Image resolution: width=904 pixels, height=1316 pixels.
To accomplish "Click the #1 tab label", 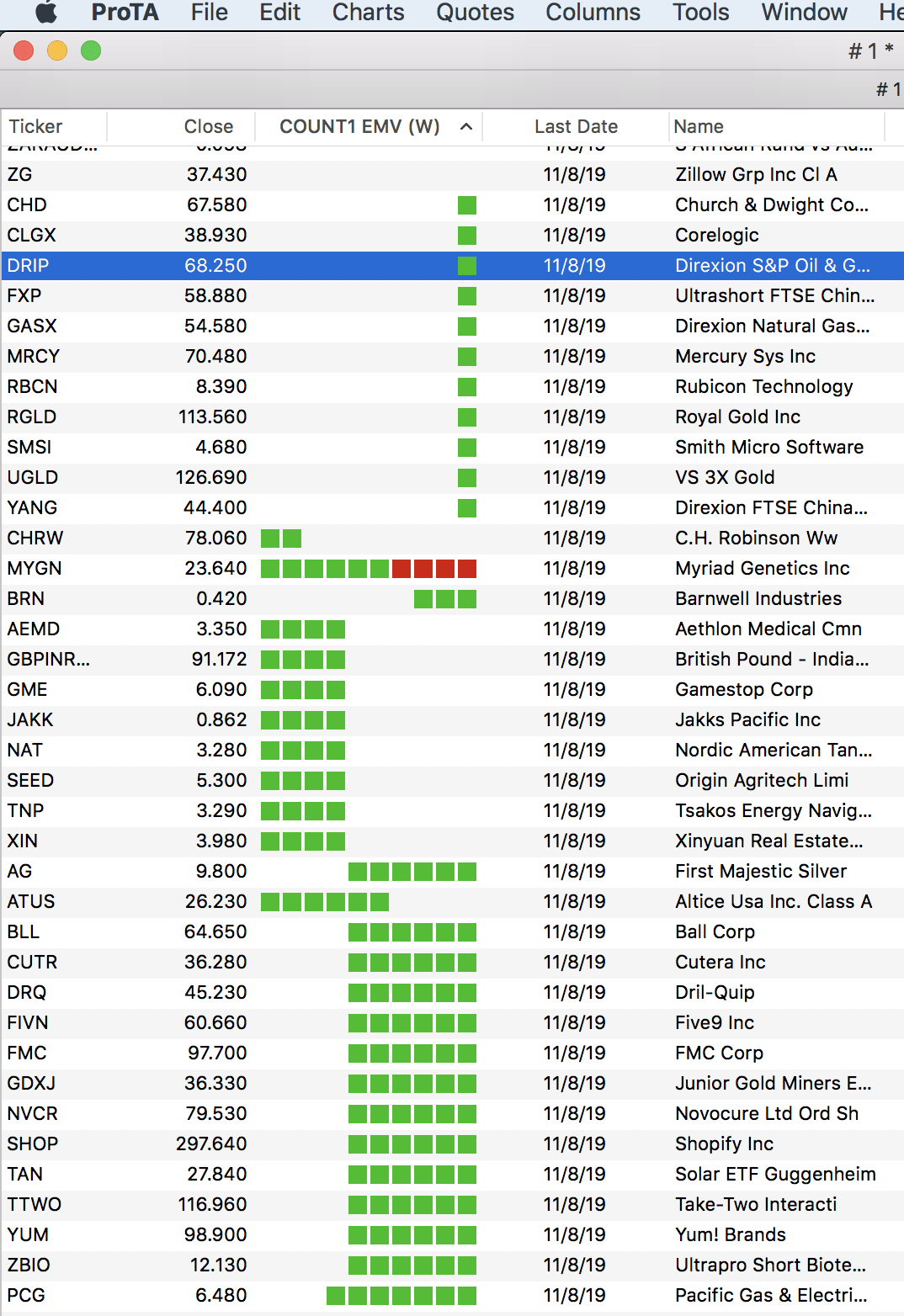I will 888,89.
